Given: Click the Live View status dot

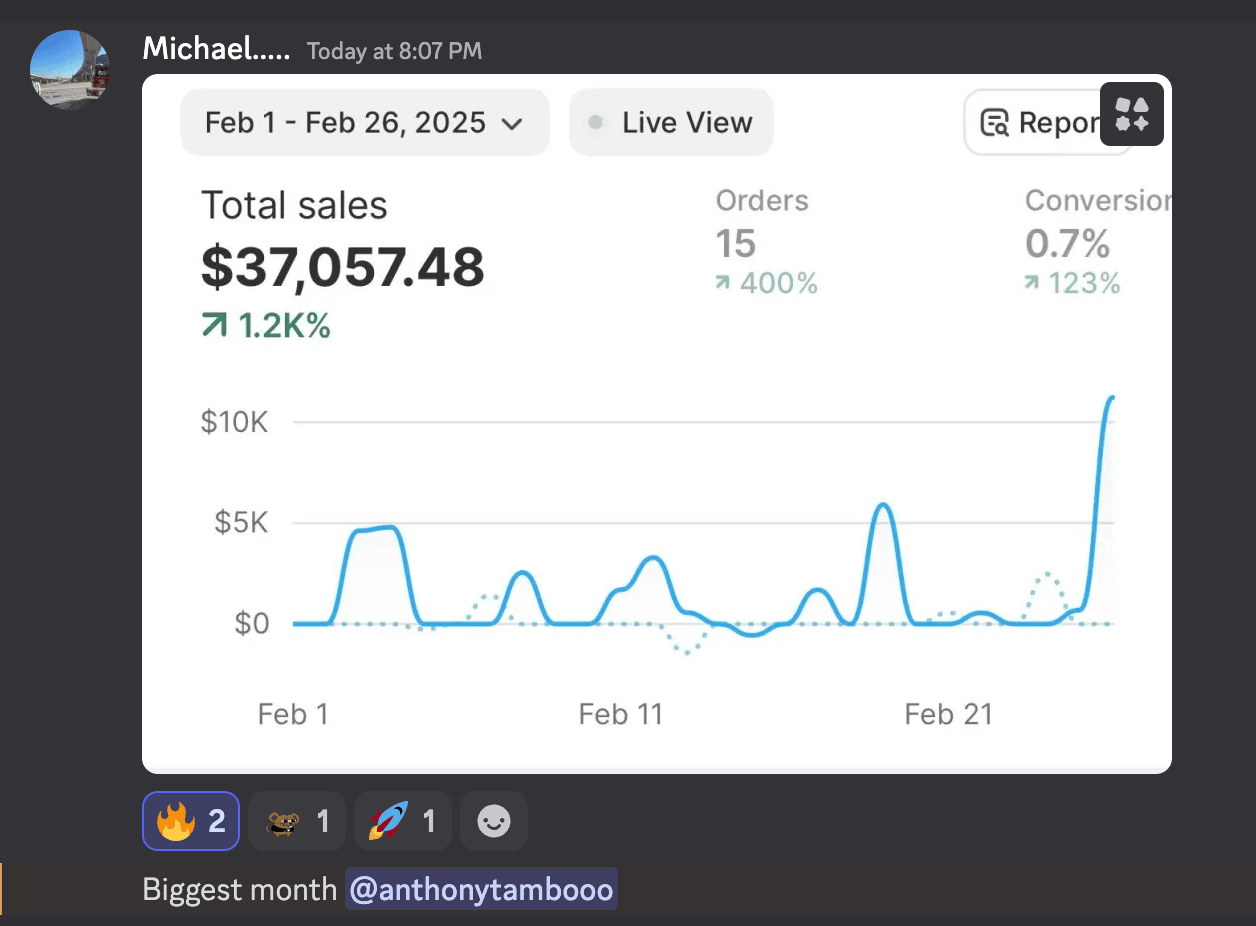Looking at the screenshot, I should 596,123.
